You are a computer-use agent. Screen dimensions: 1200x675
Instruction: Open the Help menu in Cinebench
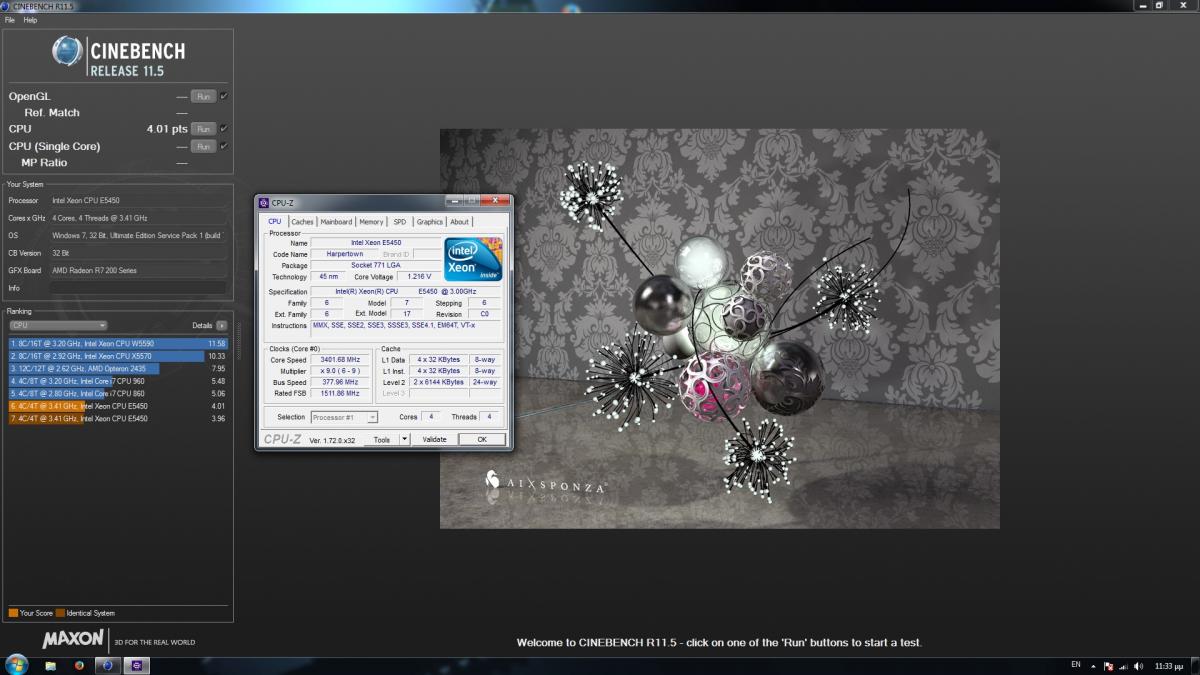pos(30,20)
